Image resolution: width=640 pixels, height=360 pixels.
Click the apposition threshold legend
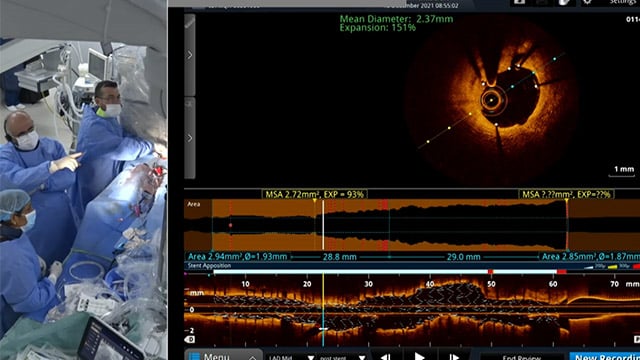[x=611, y=266]
